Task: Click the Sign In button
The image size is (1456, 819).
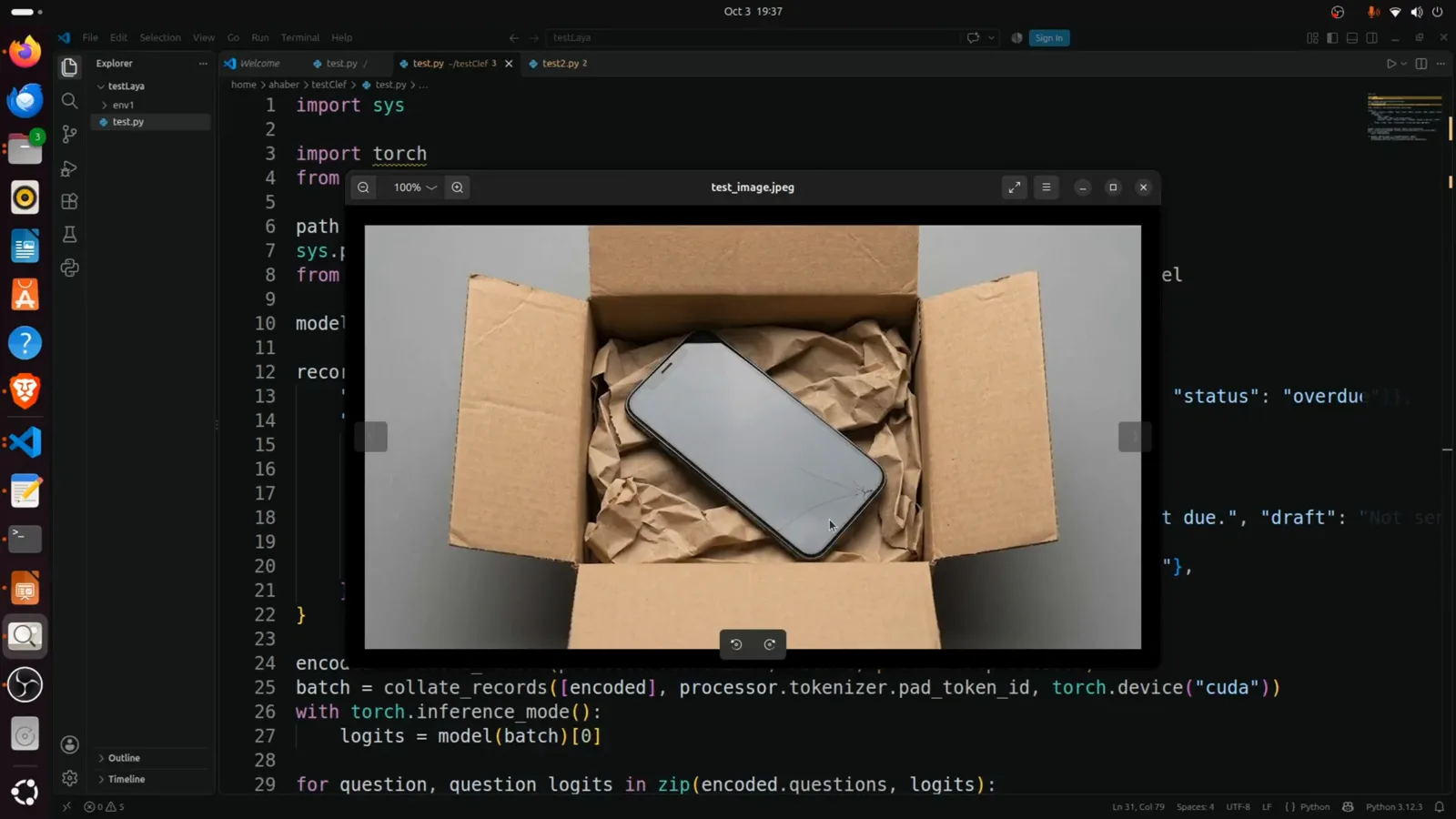Action: 1049,38
